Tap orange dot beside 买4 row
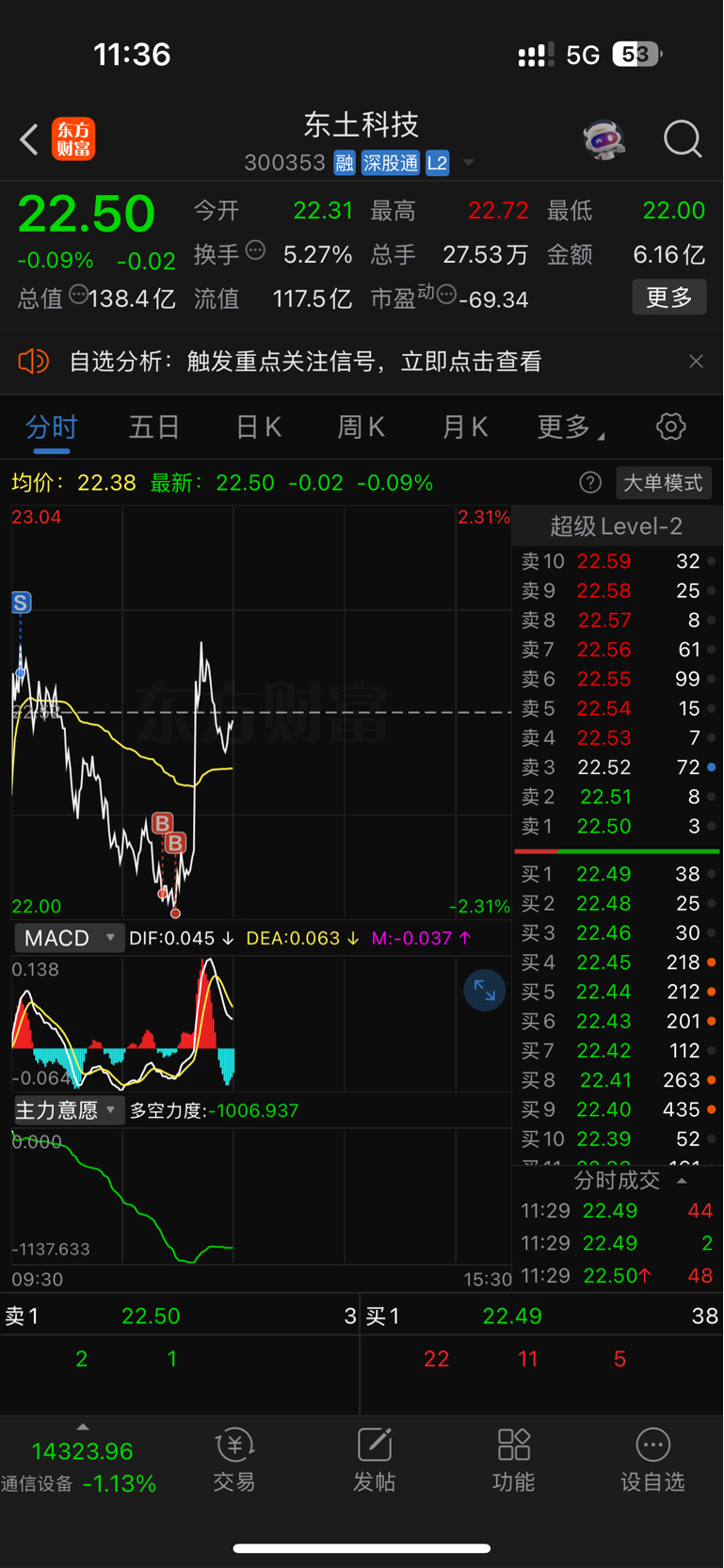The width and height of the screenshot is (724, 1568). [x=712, y=962]
